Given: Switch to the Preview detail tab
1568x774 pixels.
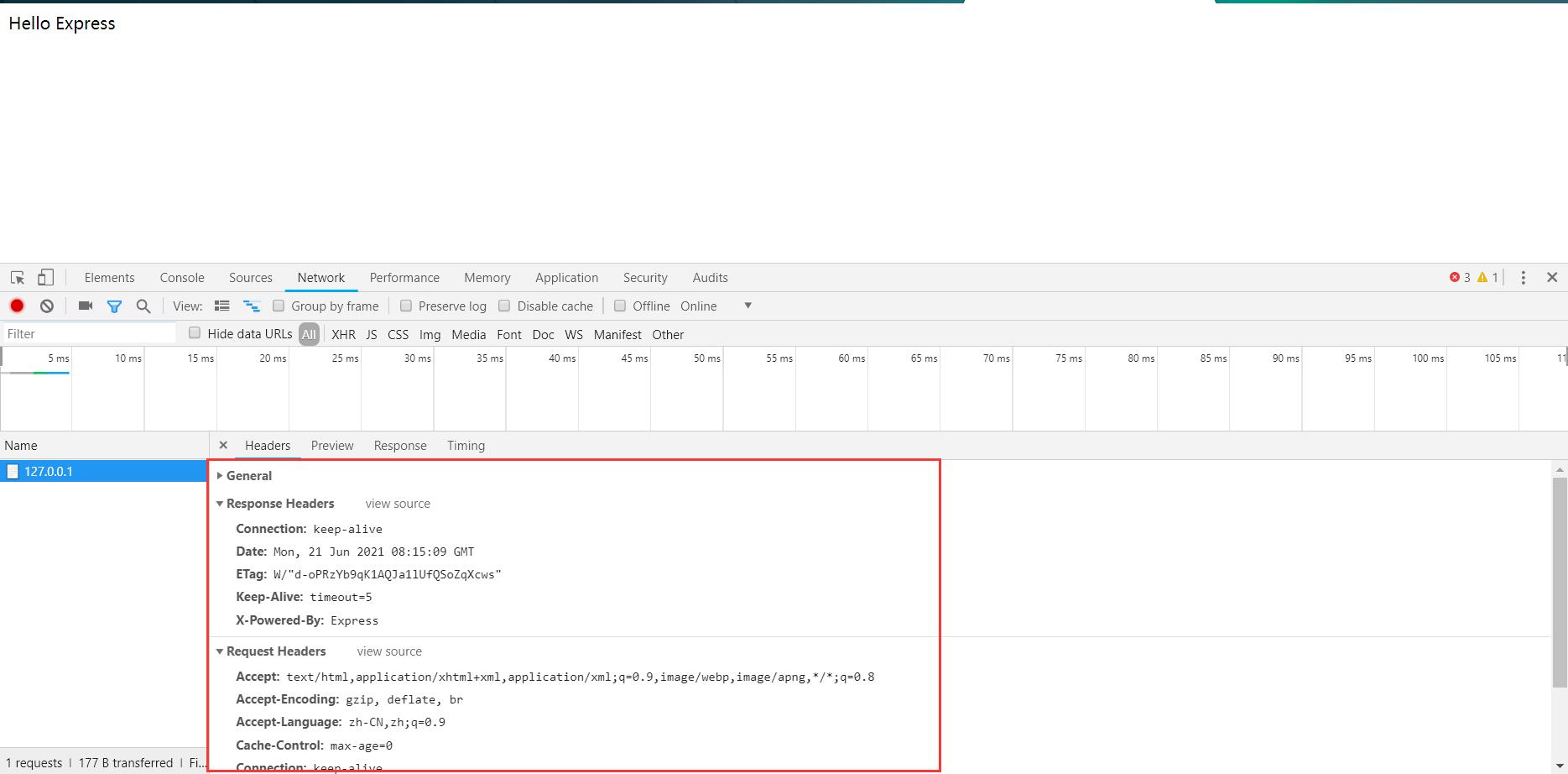Looking at the screenshot, I should click(x=332, y=446).
